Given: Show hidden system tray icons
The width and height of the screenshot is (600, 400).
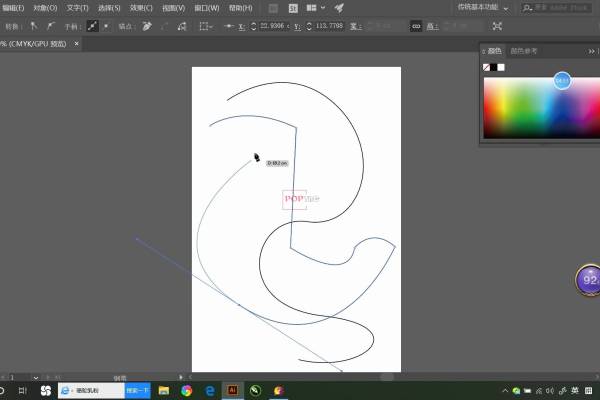Looking at the screenshot, I should point(505,390).
